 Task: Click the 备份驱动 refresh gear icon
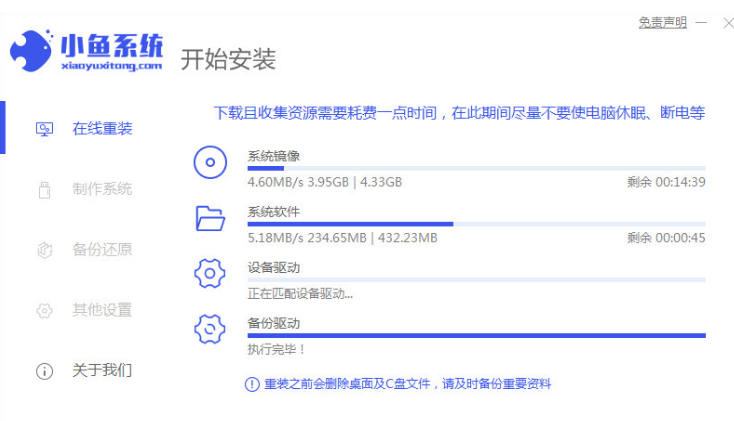pos(210,329)
